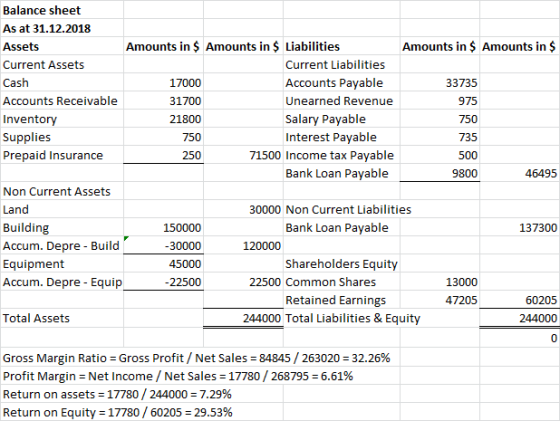Click the net building value 120000

[x=244, y=246]
